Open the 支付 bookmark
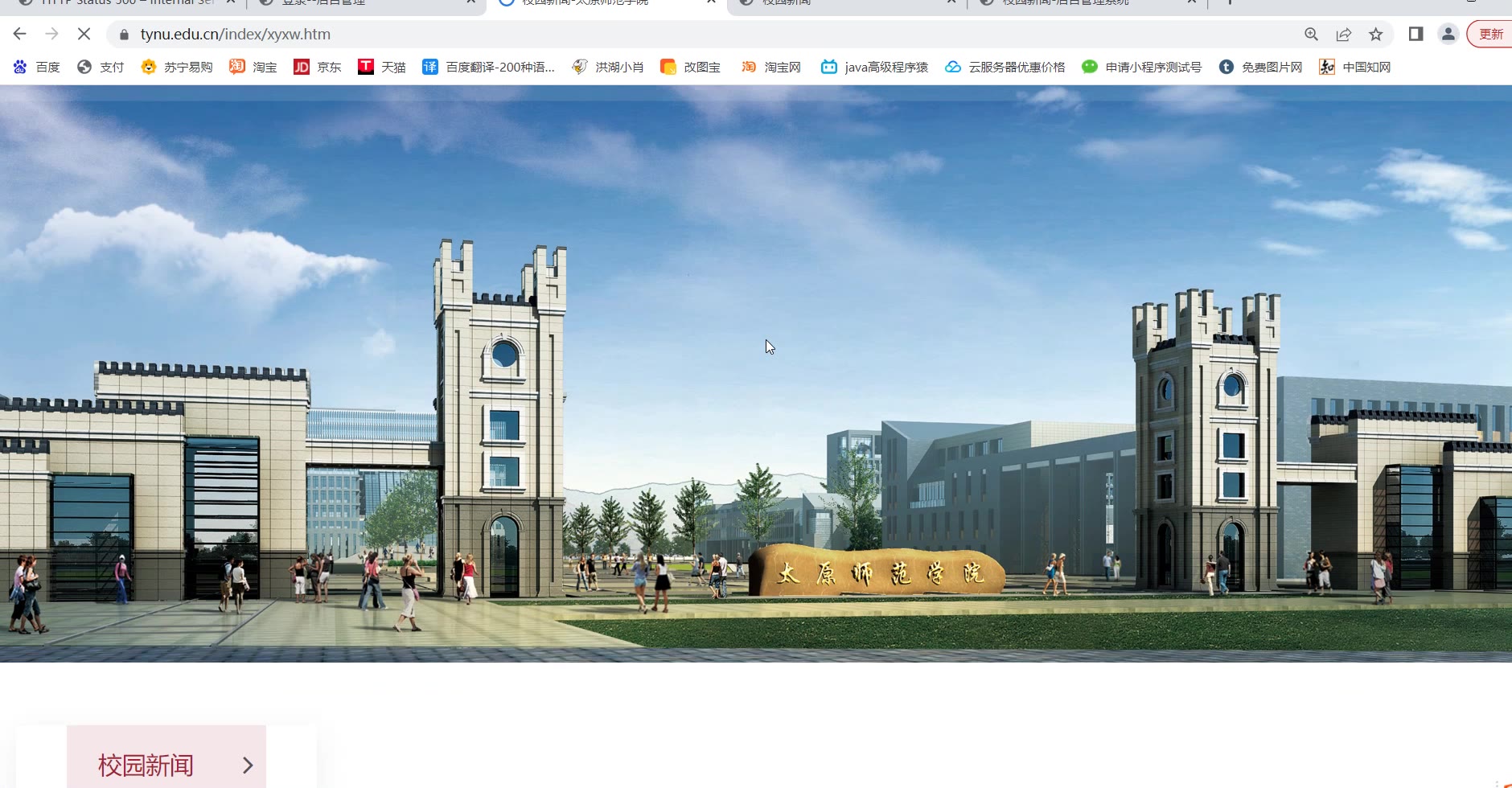Viewport: 1512px width, 788px height. click(101, 67)
